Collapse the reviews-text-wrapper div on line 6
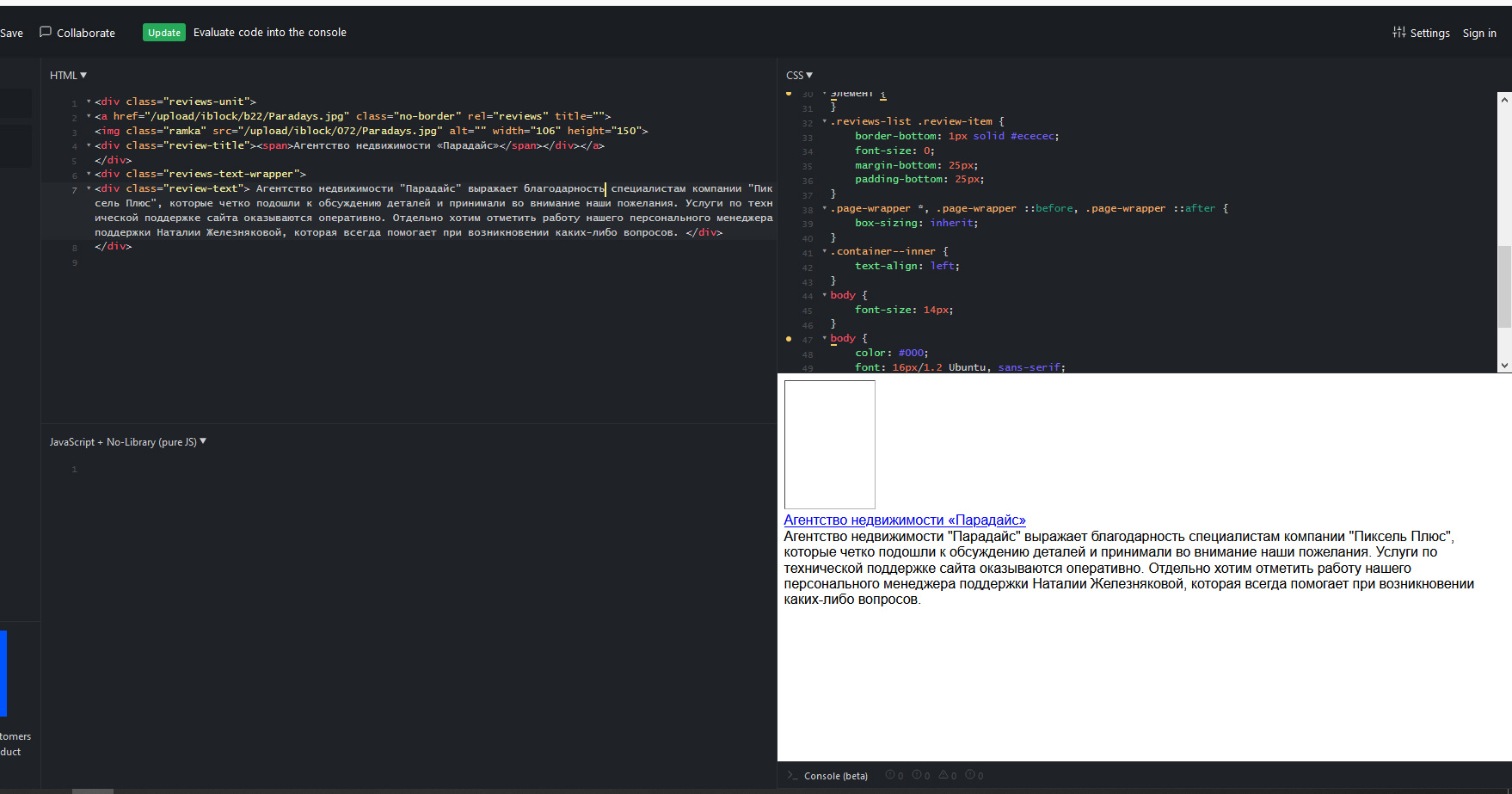Screen dimensions: 1512x794 [89, 174]
